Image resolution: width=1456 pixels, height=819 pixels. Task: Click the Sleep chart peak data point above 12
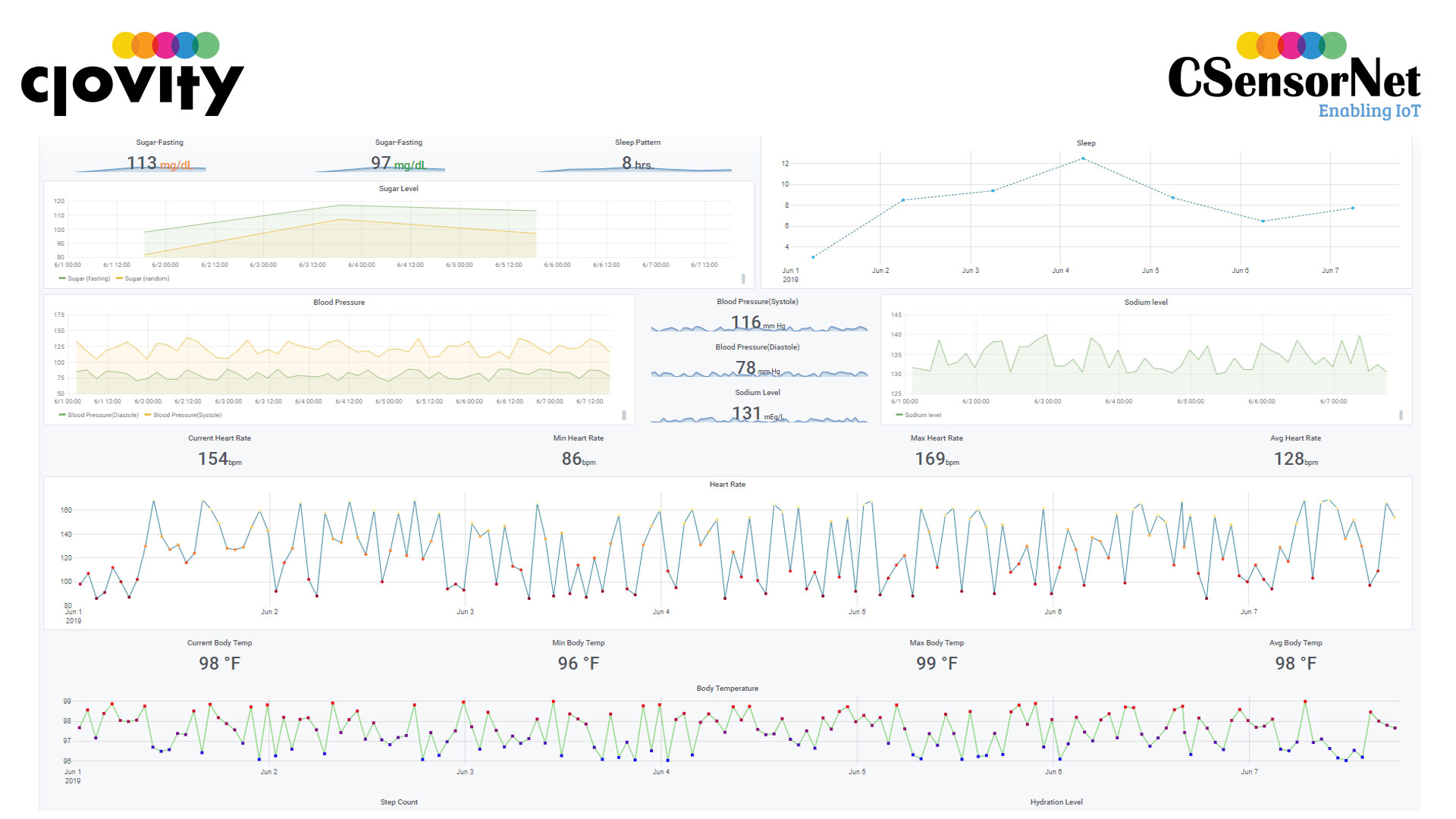click(x=1083, y=158)
